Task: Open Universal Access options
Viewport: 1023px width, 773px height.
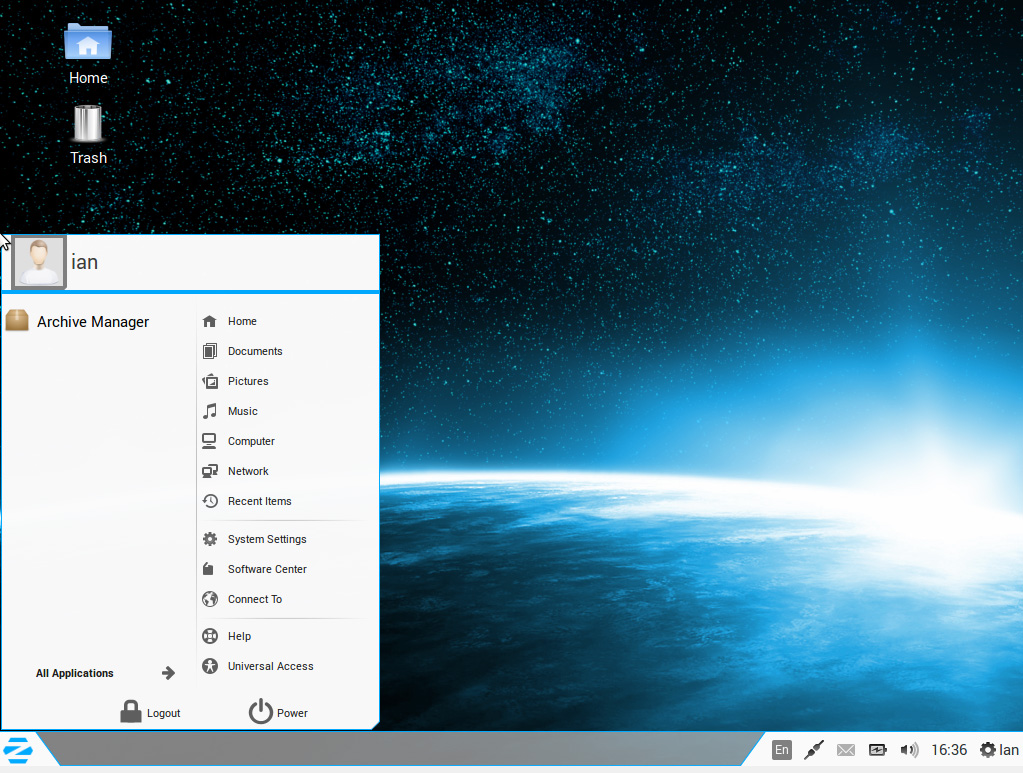Action: click(x=270, y=666)
